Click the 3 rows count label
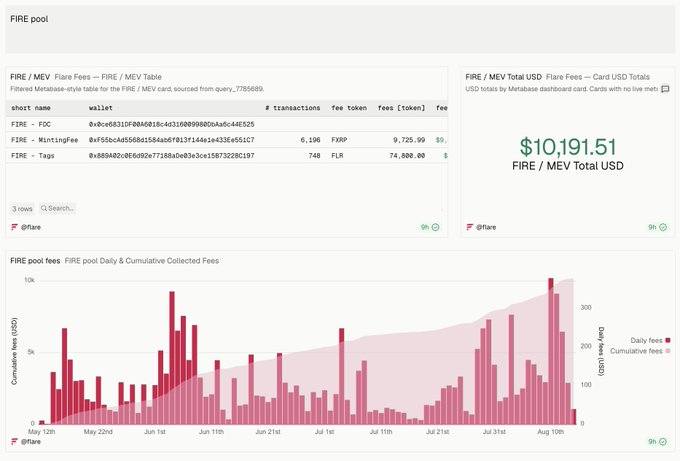The image size is (680, 461). [22, 209]
